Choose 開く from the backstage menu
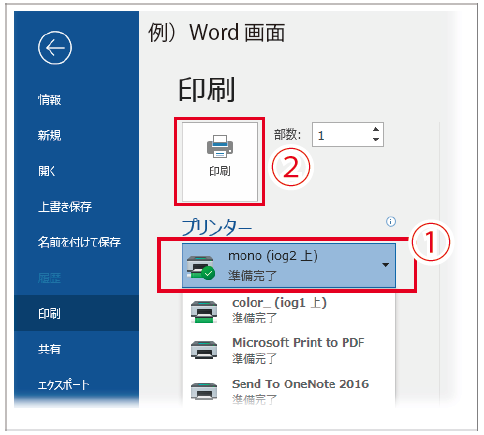 tap(47, 171)
